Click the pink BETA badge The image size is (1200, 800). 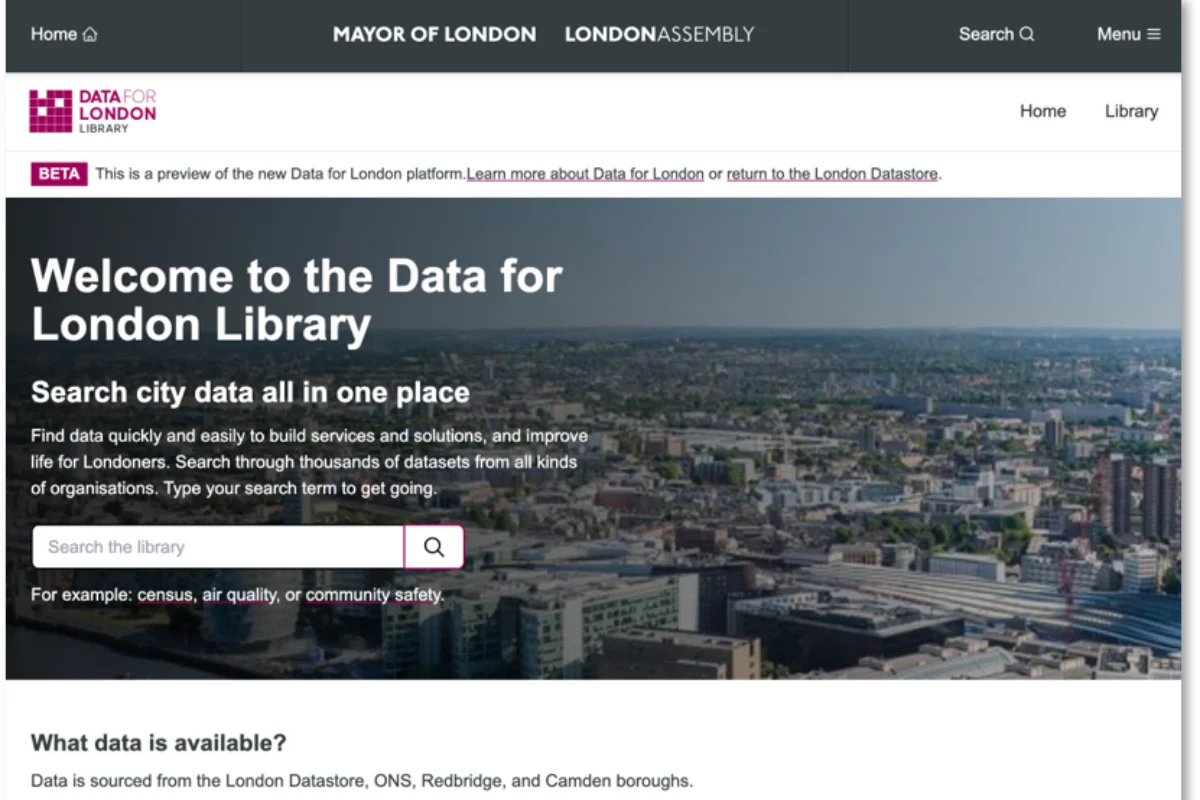(59, 174)
